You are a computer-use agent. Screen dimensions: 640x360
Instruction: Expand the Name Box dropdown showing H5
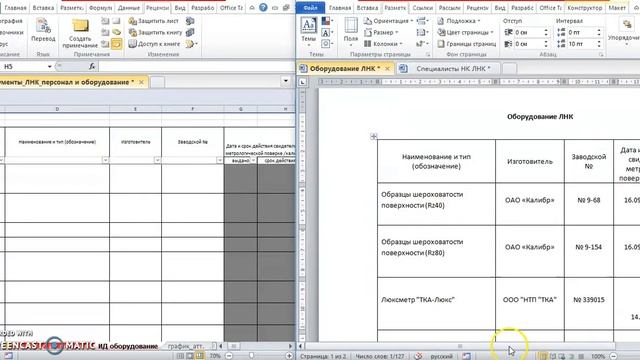tap(49, 66)
